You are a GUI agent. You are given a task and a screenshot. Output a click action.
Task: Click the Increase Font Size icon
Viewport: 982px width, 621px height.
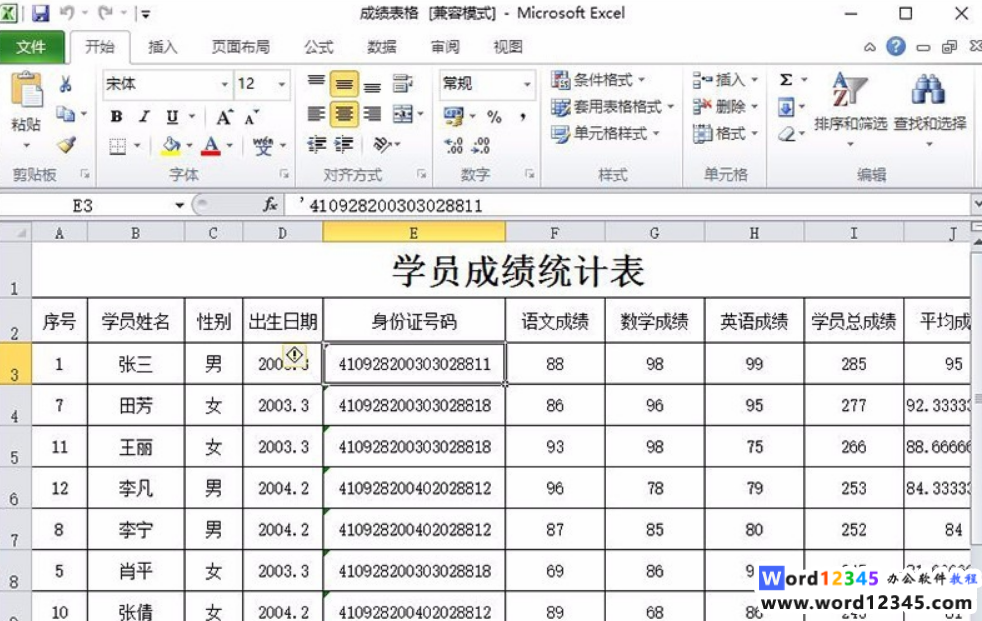224,116
